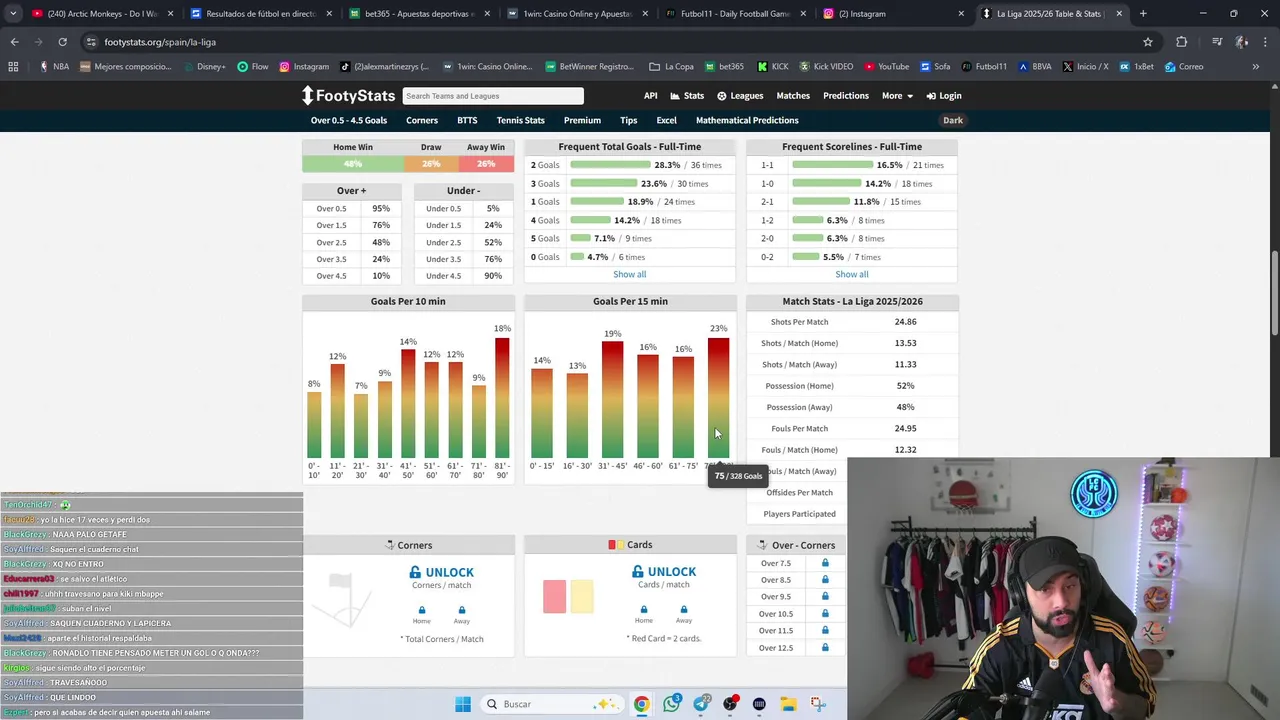Viewport: 1280px width, 720px height.
Task: Open the Leagues menu
Action: click(740, 96)
